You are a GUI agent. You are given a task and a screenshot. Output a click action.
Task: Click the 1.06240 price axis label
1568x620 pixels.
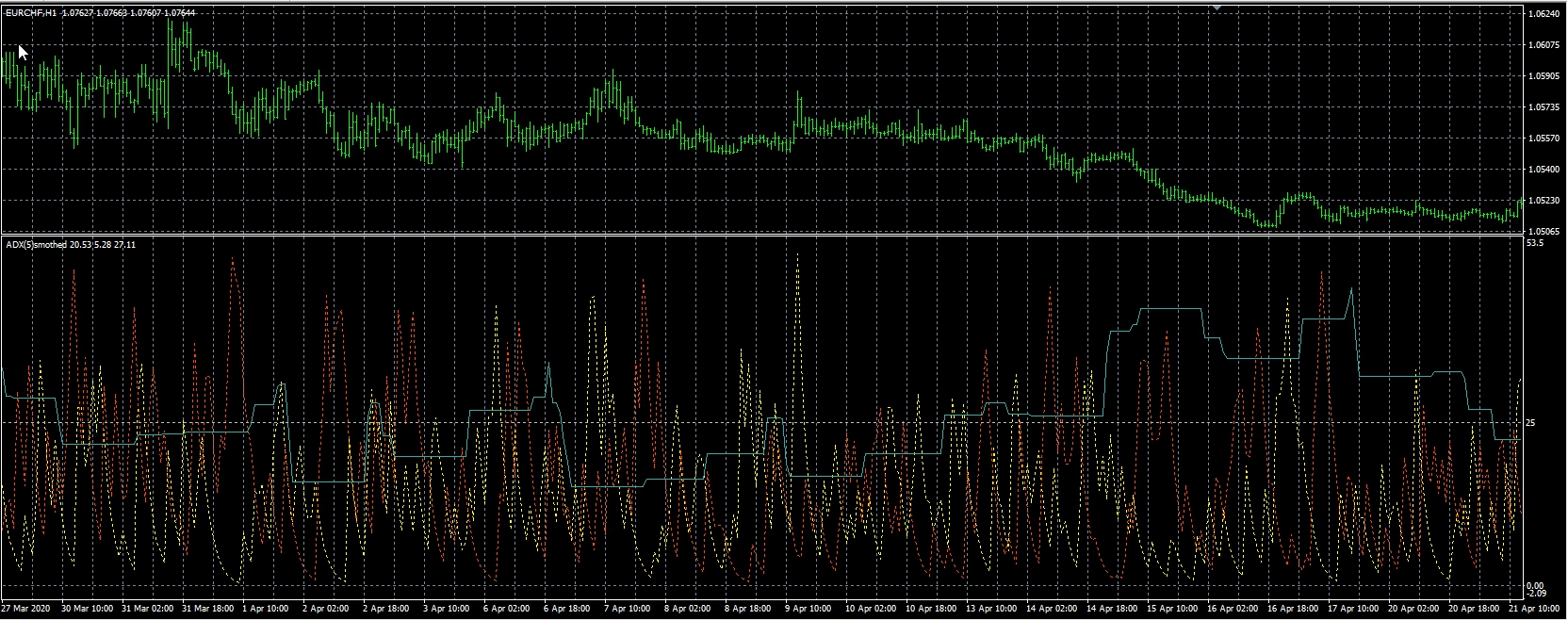coord(1545,14)
